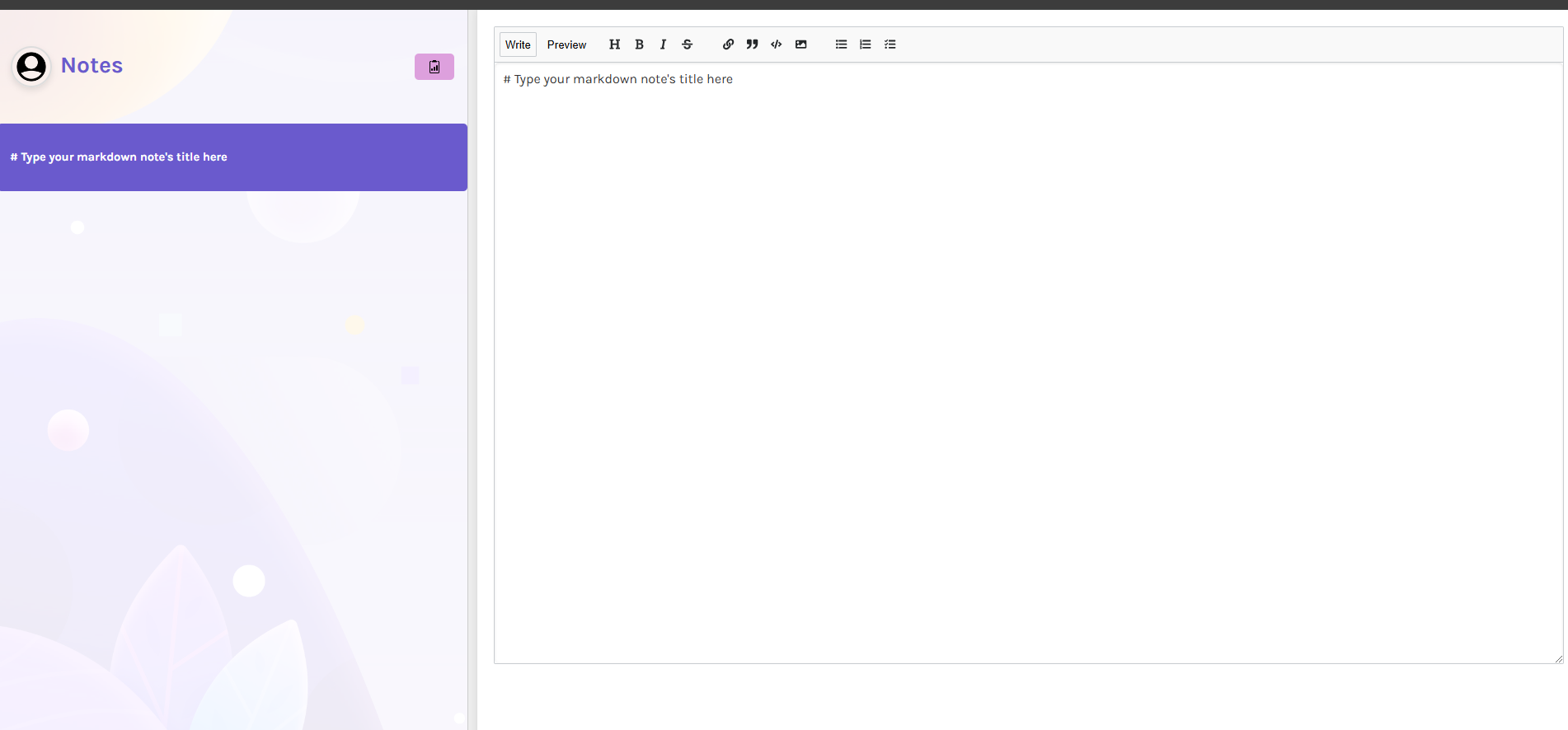1568x730 pixels.
Task: Insert an image via image icon
Action: (800, 44)
